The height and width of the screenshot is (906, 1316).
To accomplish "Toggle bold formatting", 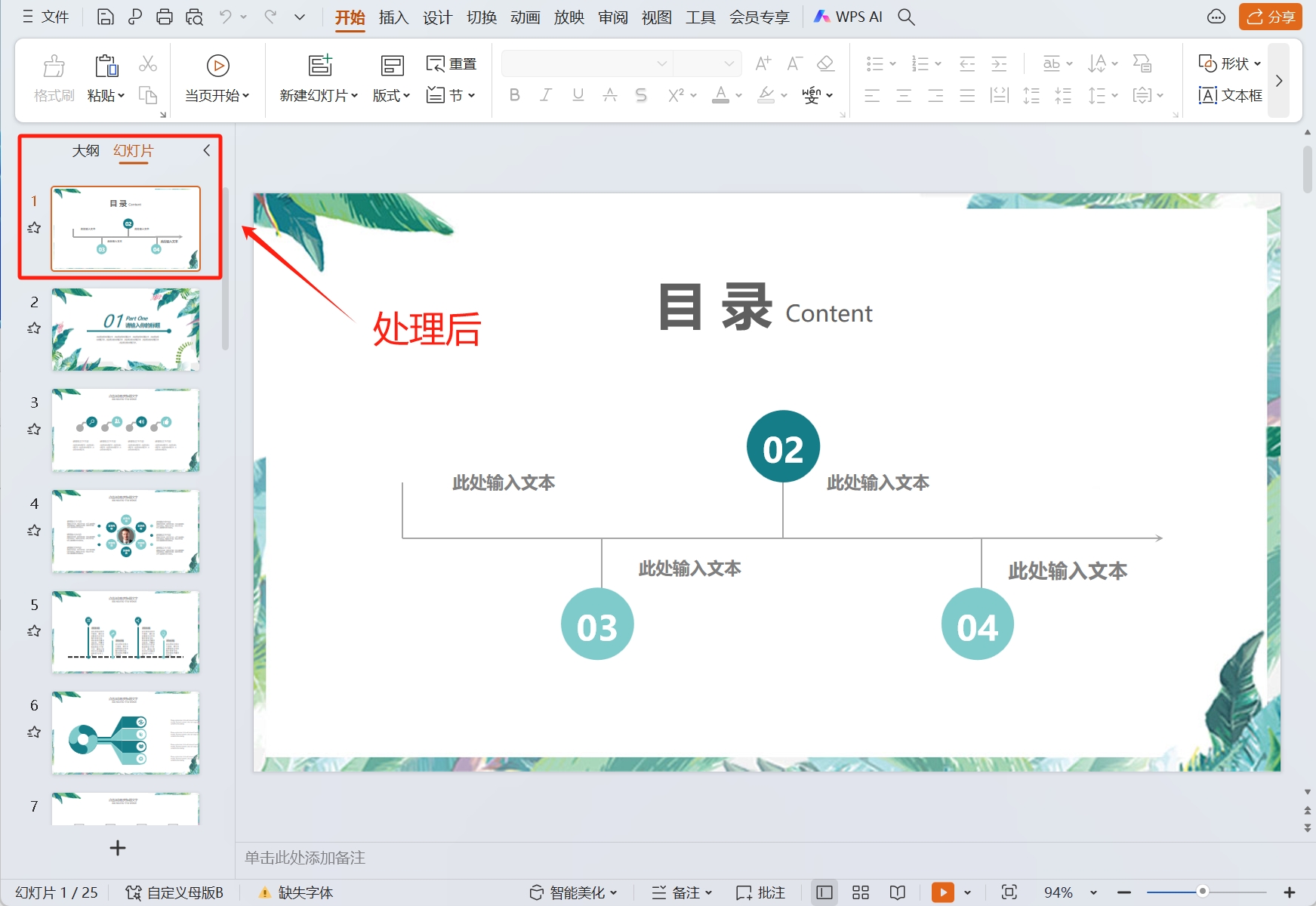I will point(514,95).
